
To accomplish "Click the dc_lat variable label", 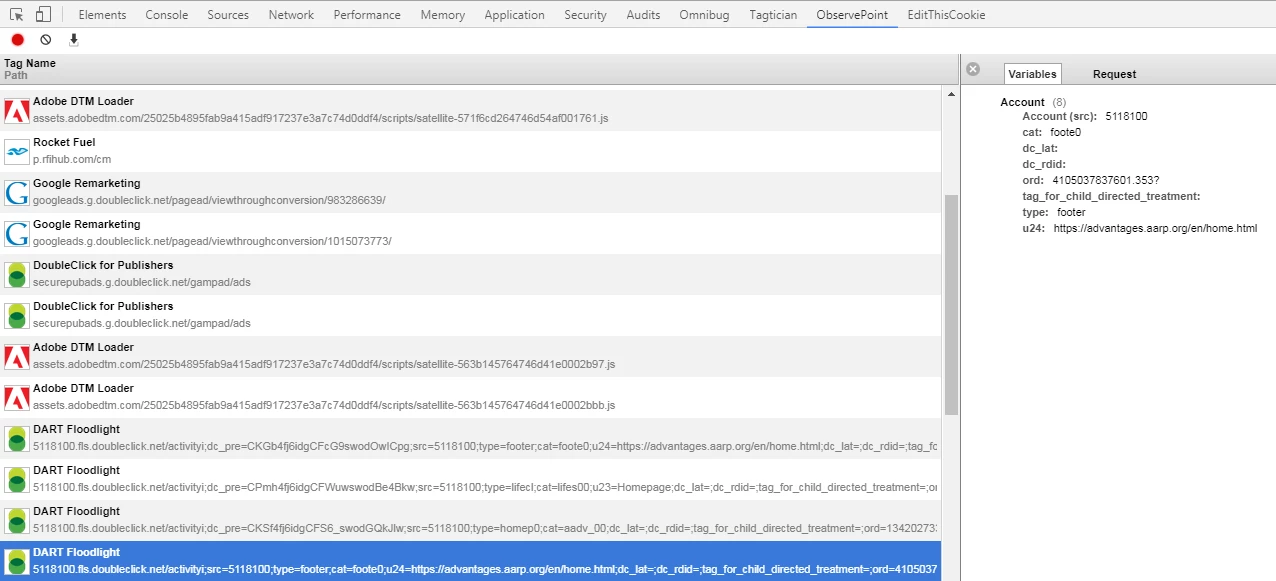I will click(x=1040, y=148).
